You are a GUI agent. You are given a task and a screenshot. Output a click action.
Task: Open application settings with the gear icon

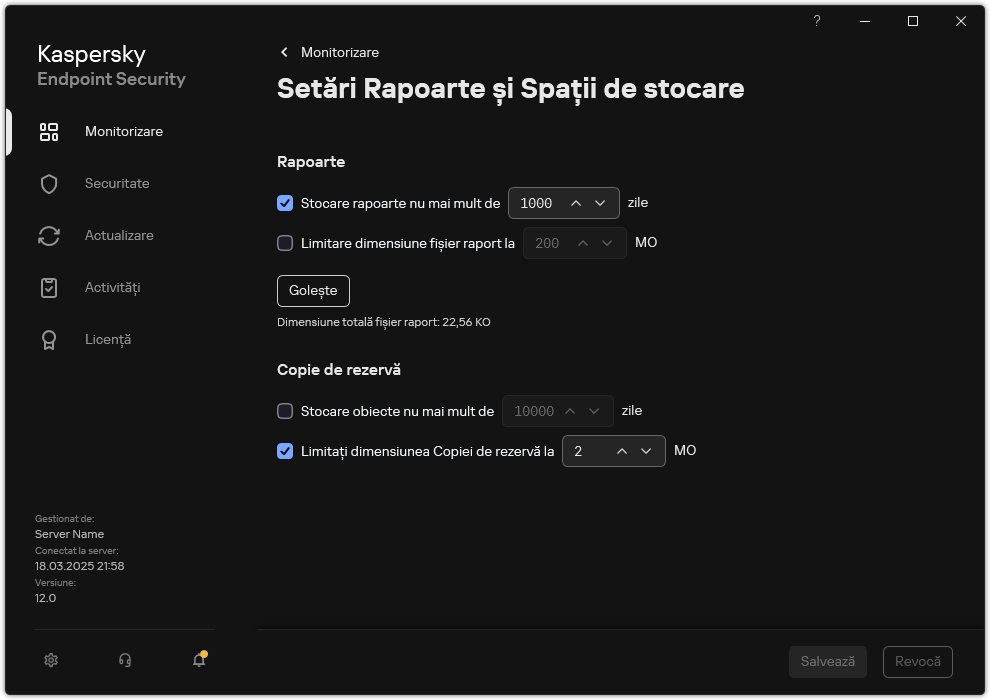[x=50, y=660]
